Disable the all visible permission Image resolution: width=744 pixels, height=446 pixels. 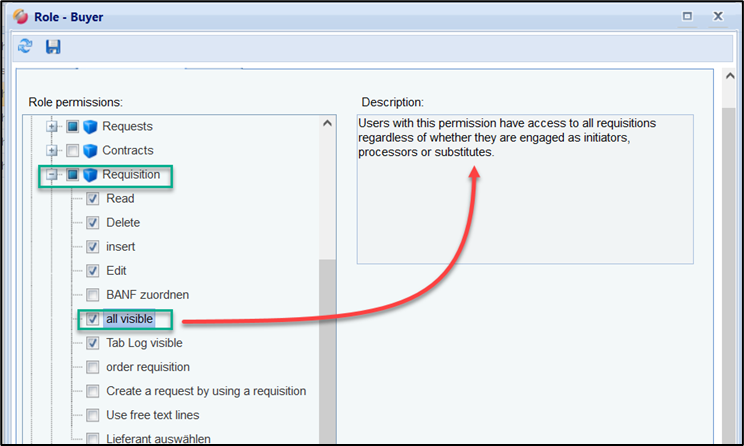click(x=92, y=319)
